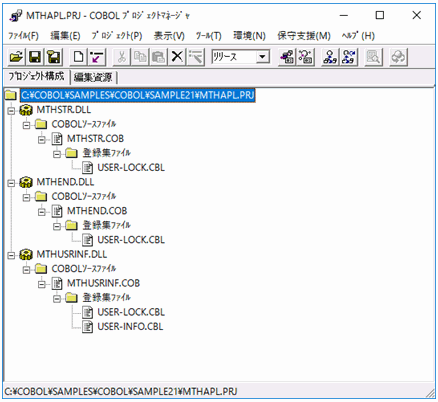
Task: Collapse 登録集ファイル folder under MTHSTR.COB
Action: [x=57, y=154]
